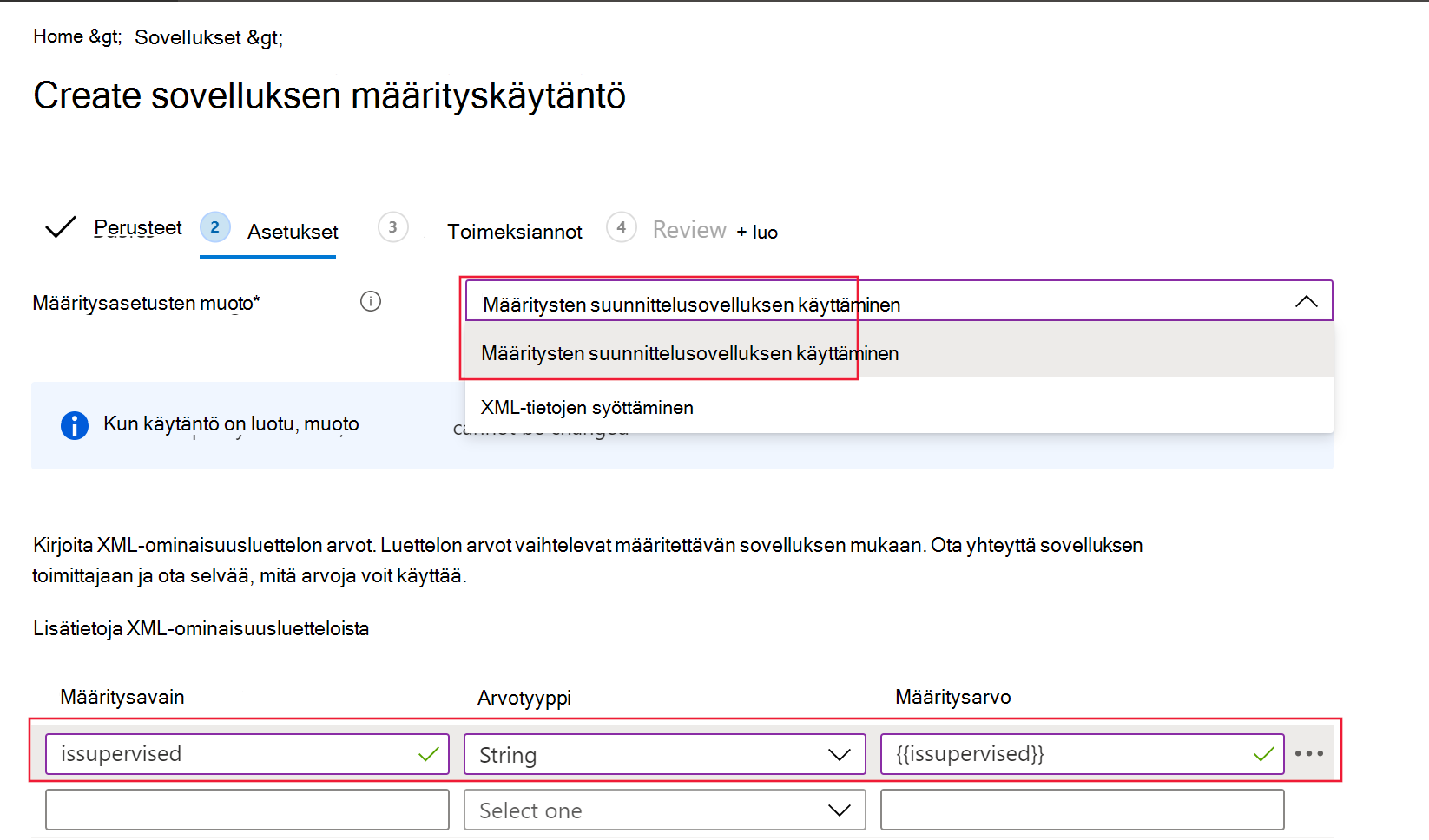Image resolution: width=1429 pixels, height=840 pixels.
Task: Open the Select one value type dropdown
Action: click(665, 810)
